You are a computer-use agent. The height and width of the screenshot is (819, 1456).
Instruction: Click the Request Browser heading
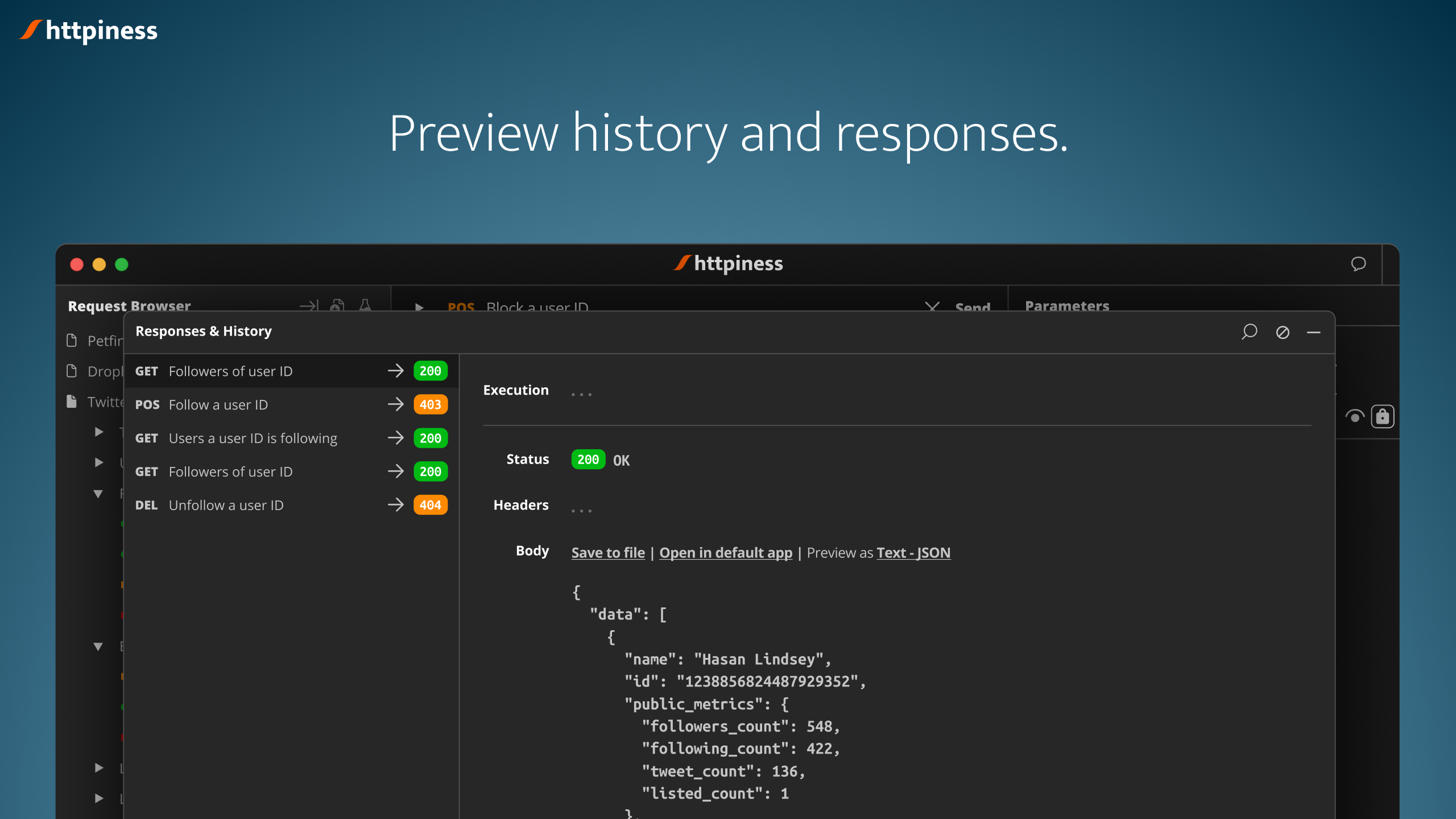pyautogui.click(x=129, y=306)
